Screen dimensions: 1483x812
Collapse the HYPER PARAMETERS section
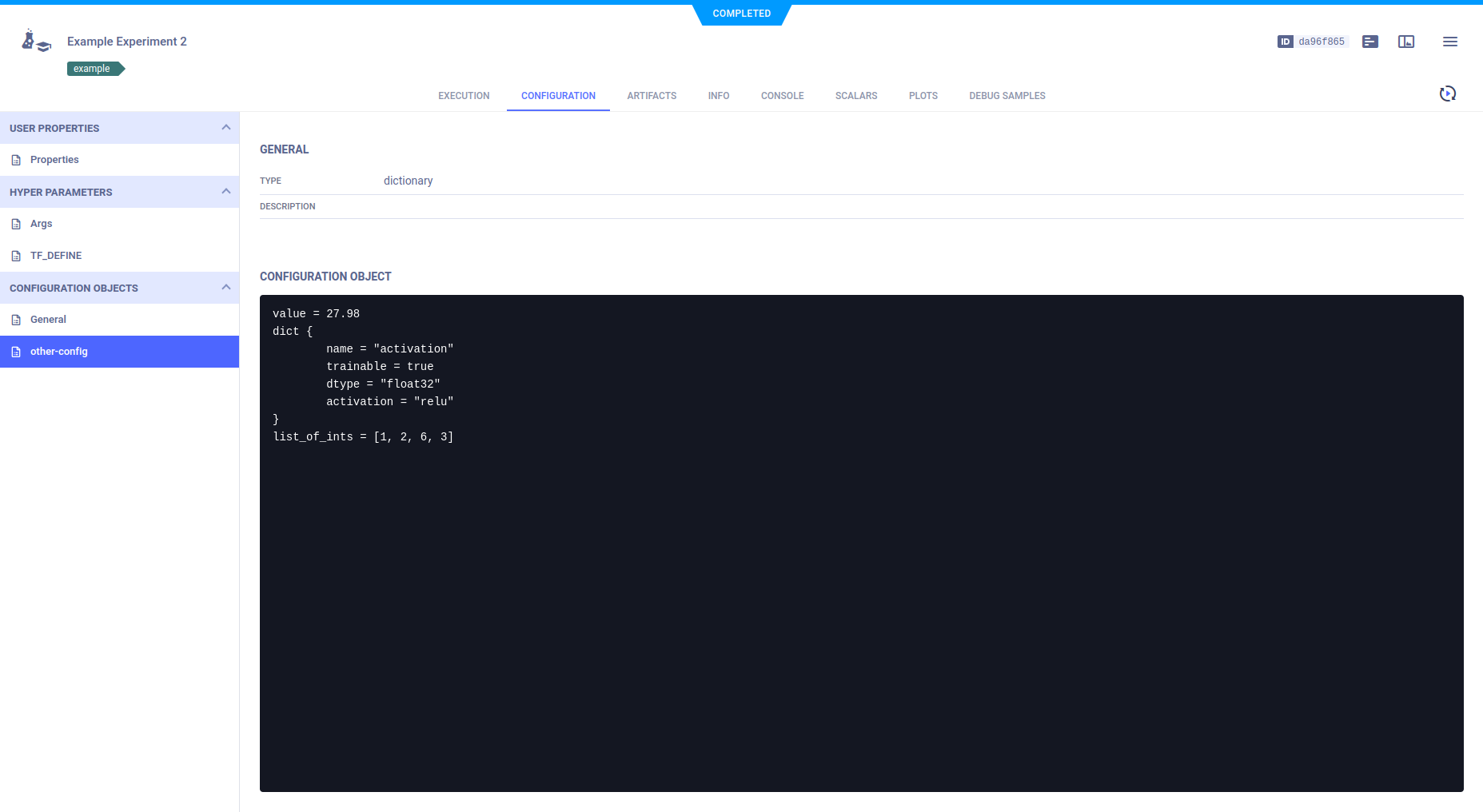[225, 191]
